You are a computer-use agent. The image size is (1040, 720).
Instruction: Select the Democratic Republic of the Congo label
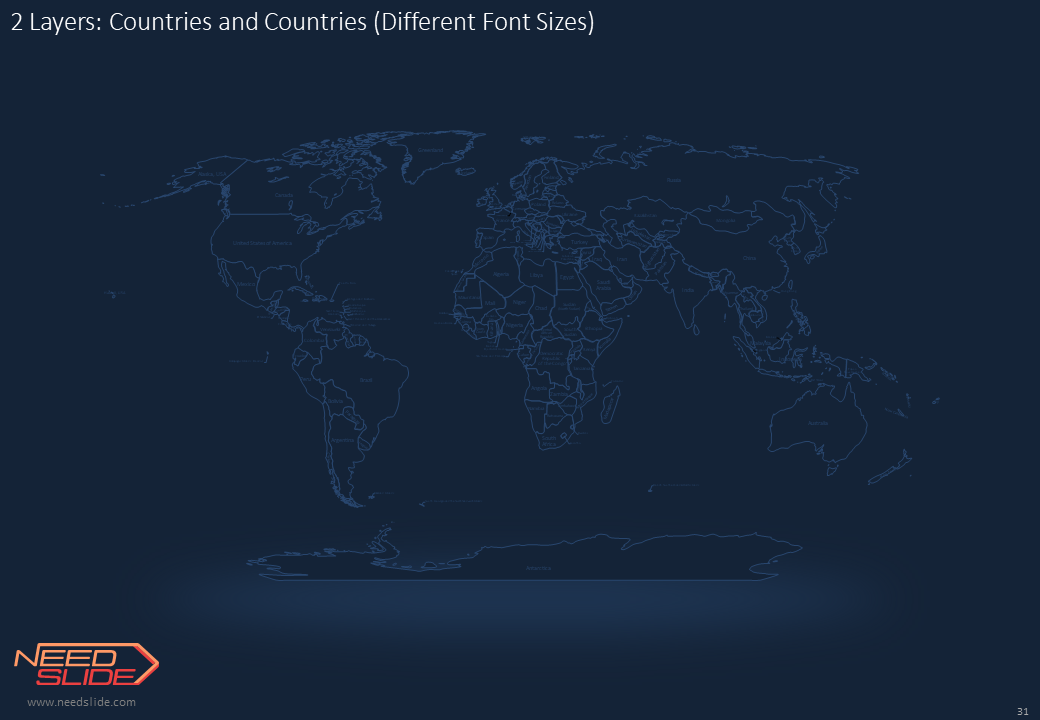pos(551,359)
